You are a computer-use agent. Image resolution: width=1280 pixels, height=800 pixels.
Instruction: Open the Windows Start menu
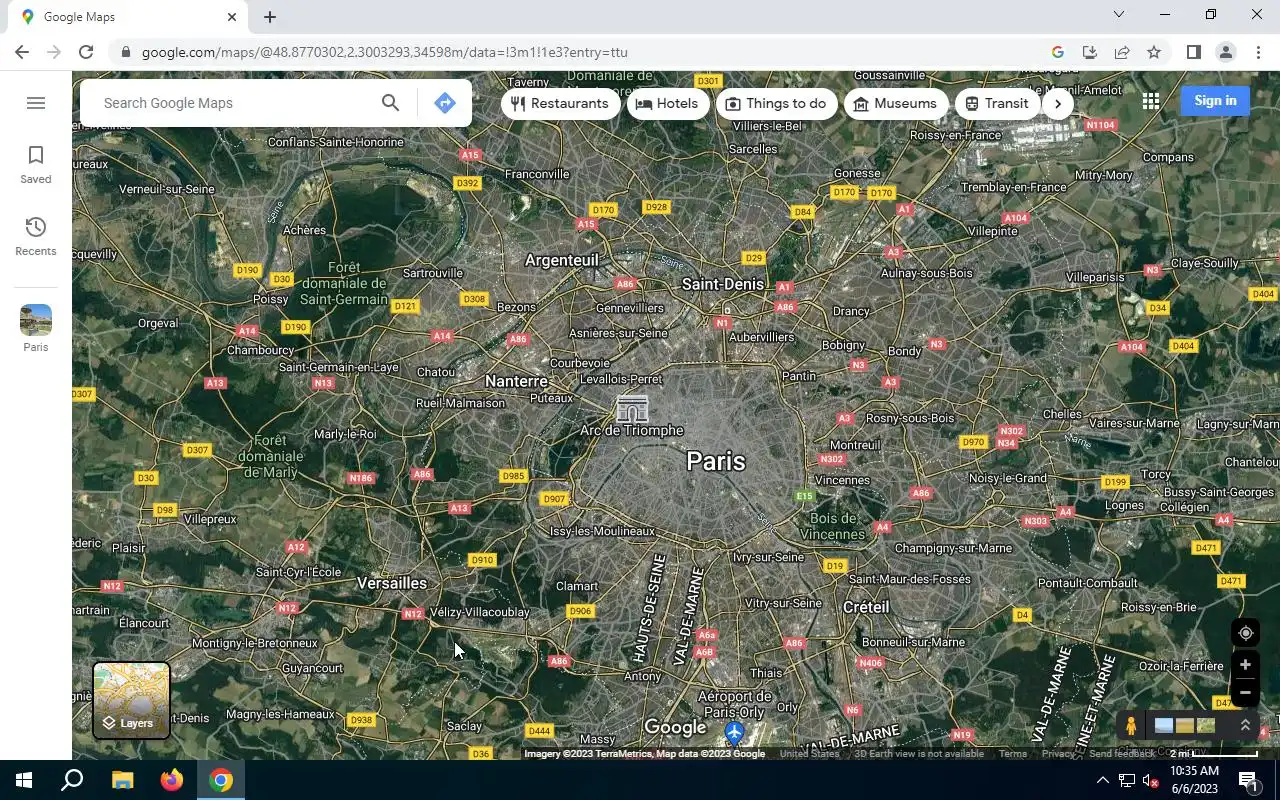(x=24, y=780)
